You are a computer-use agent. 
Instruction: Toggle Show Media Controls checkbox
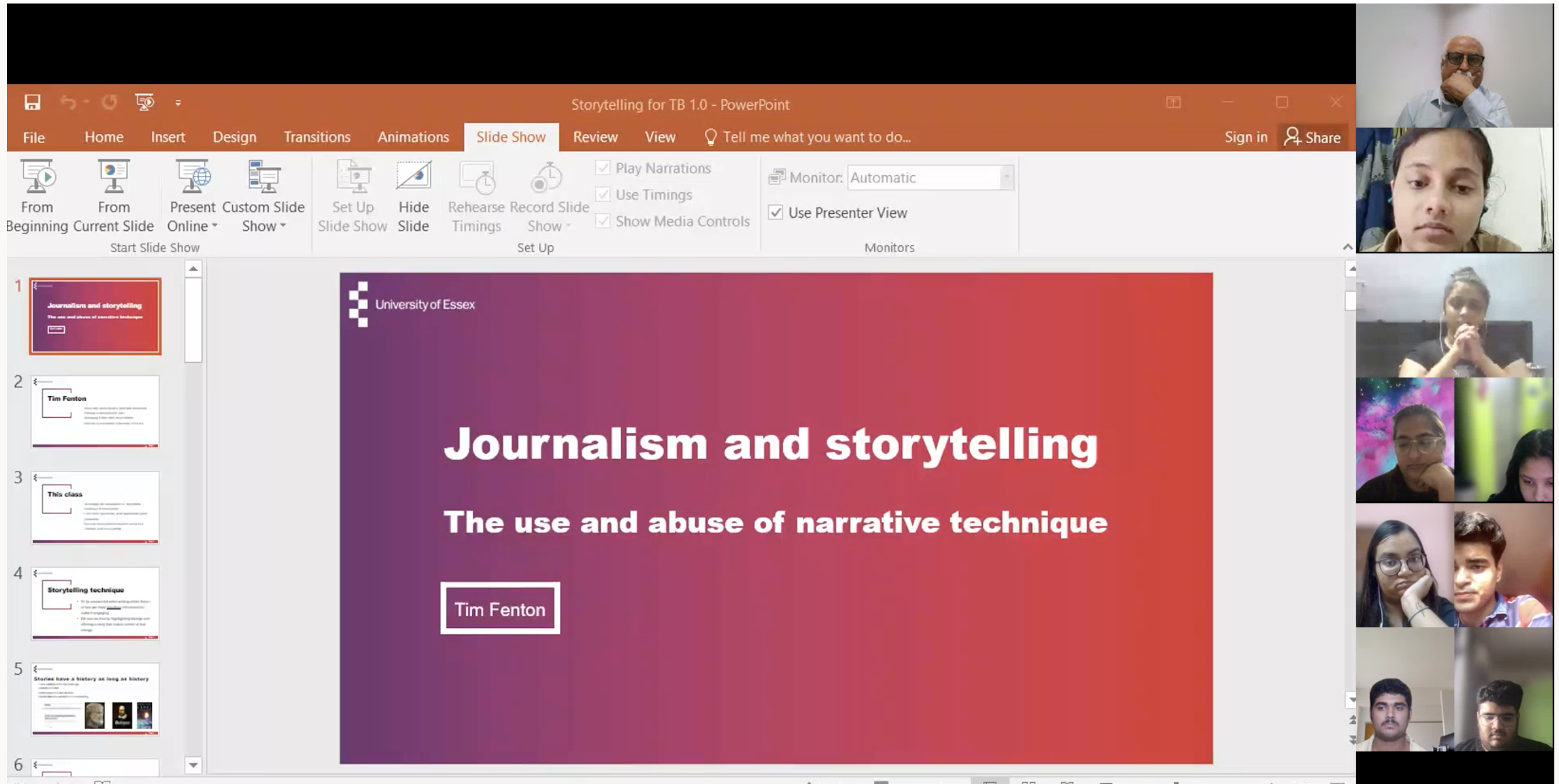603,221
